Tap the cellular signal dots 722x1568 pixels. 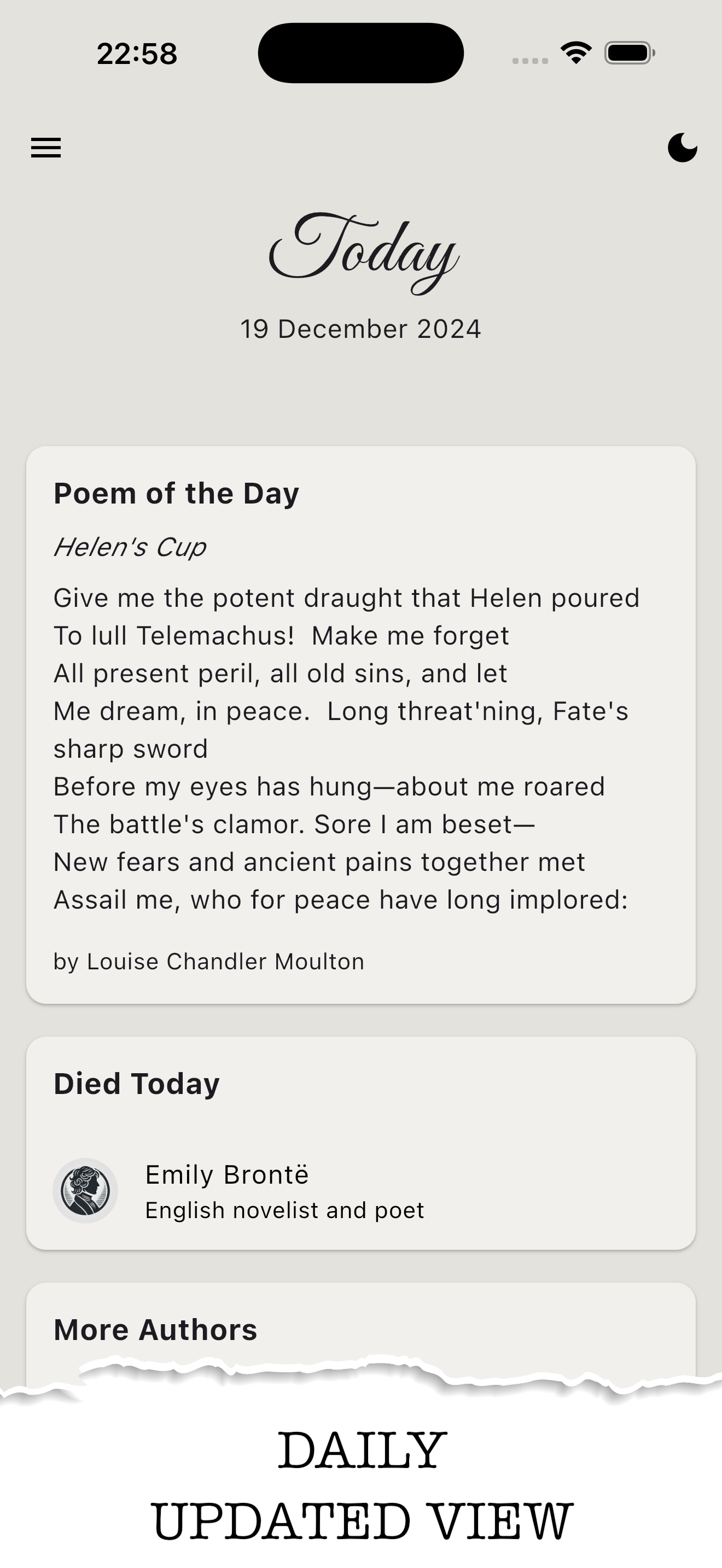point(530,60)
